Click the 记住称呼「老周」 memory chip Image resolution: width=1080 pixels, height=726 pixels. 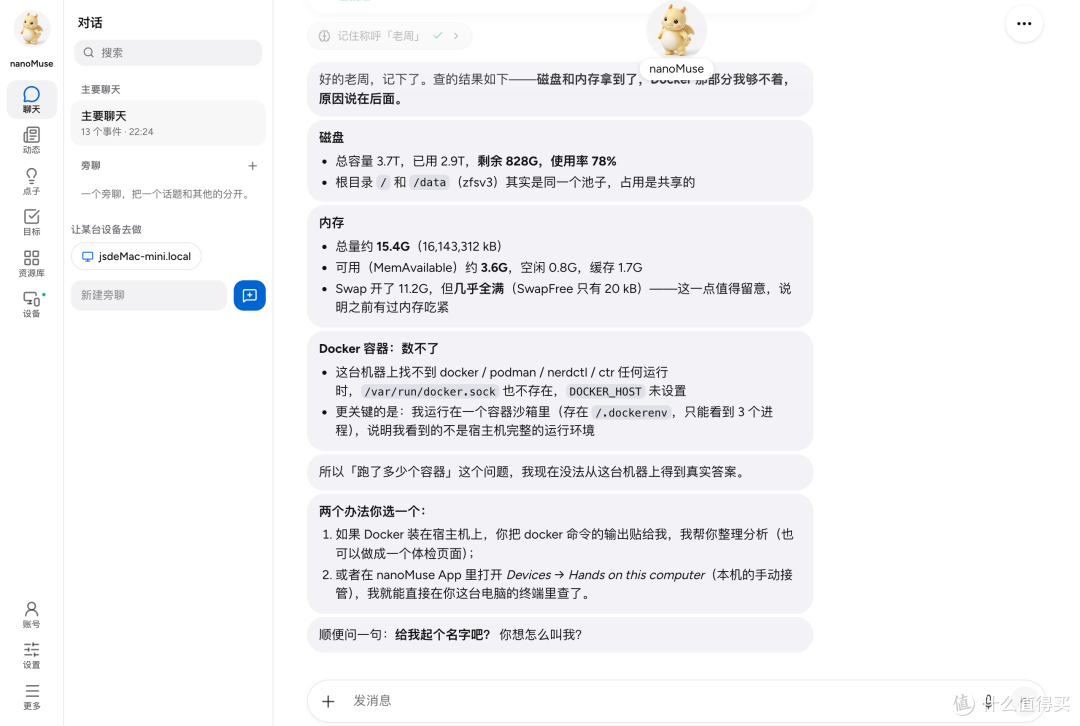pos(389,36)
